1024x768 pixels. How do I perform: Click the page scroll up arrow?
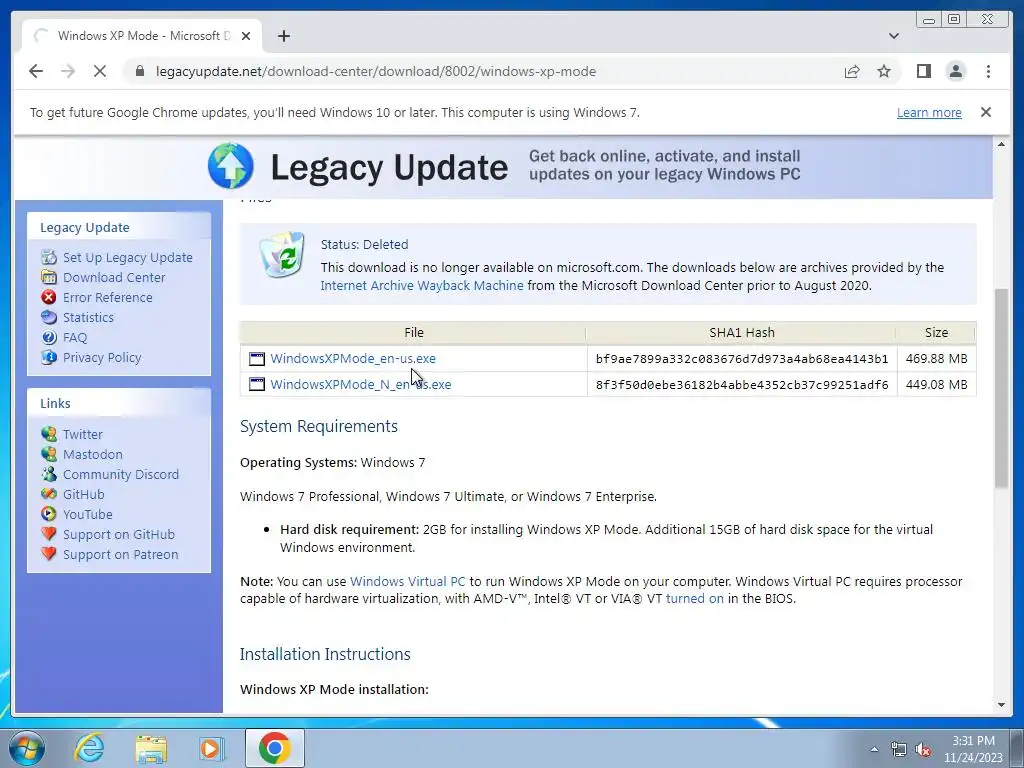click(1001, 144)
